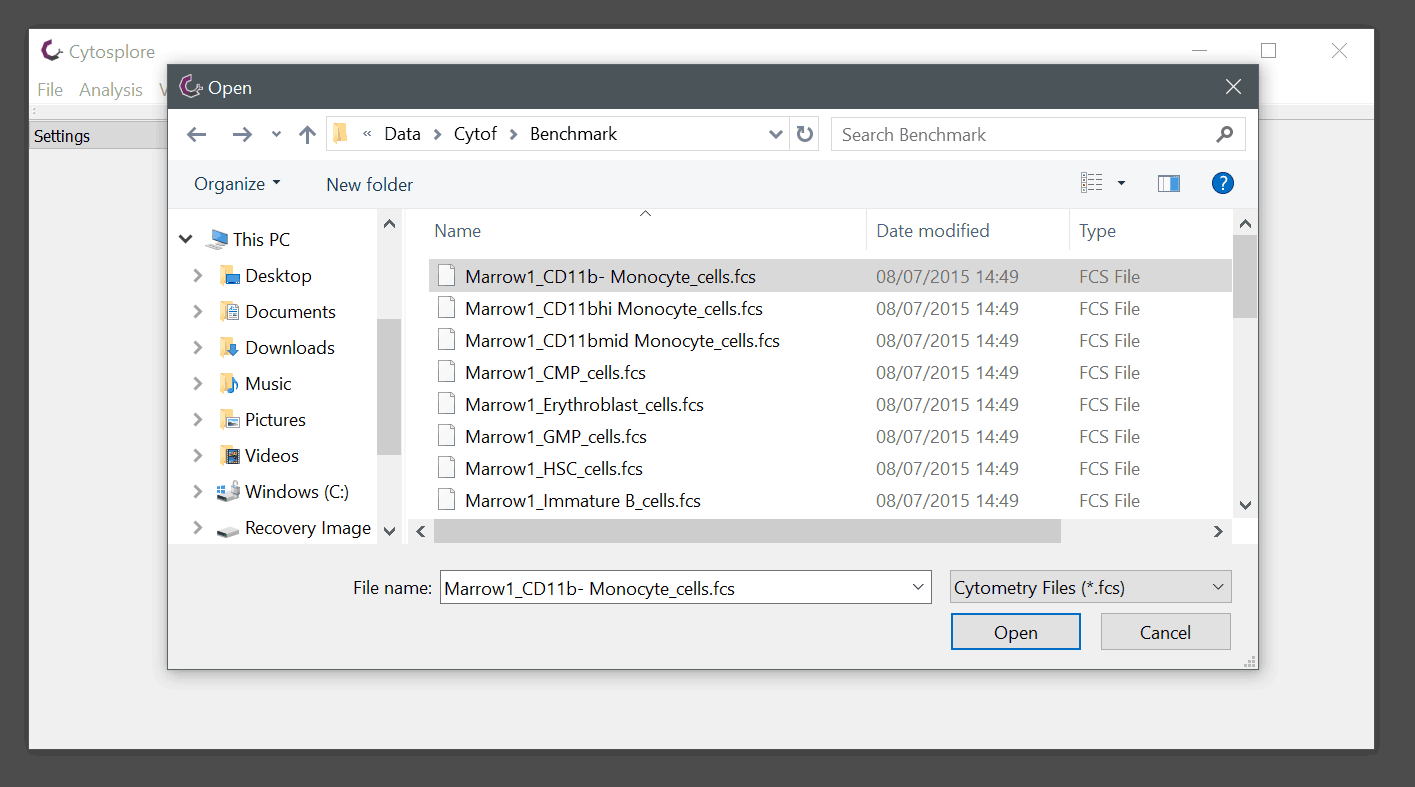Click file icon of Marrow1_GMP_cells.fcs
Viewport: 1415px width, 787px height.
point(447,436)
